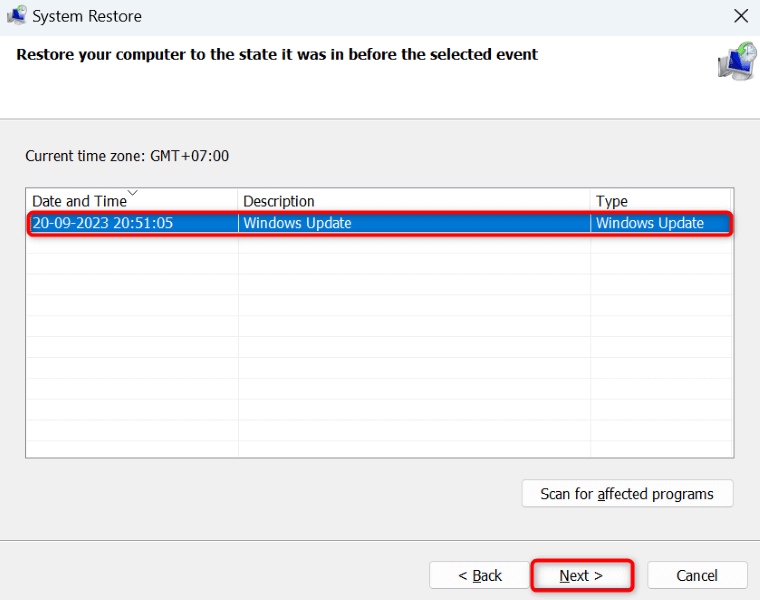Image resolution: width=760 pixels, height=600 pixels.
Task: Sort by Type column header
Action: click(660, 201)
